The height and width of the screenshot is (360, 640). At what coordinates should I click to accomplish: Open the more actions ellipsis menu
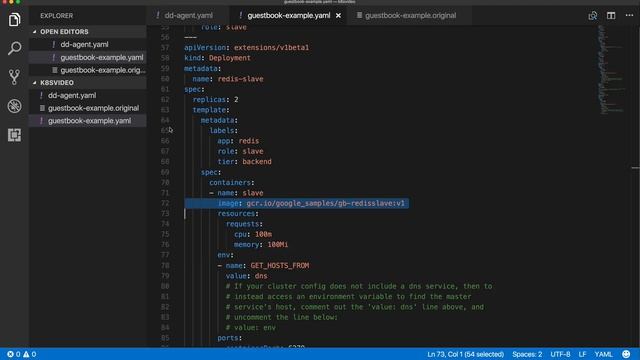point(629,16)
